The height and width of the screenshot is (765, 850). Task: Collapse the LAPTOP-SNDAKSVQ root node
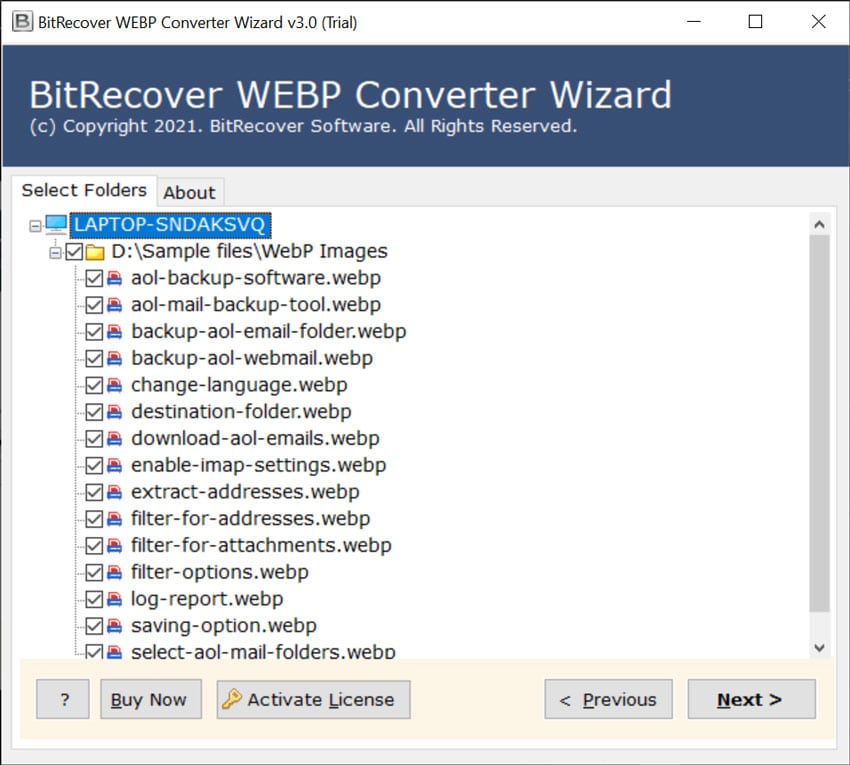click(x=36, y=225)
